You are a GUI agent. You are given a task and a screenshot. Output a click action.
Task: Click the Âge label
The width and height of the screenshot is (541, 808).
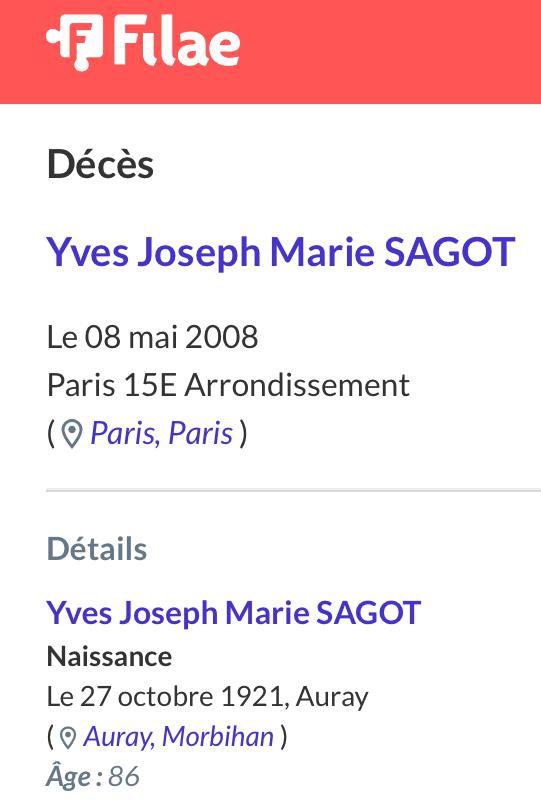click(74, 776)
